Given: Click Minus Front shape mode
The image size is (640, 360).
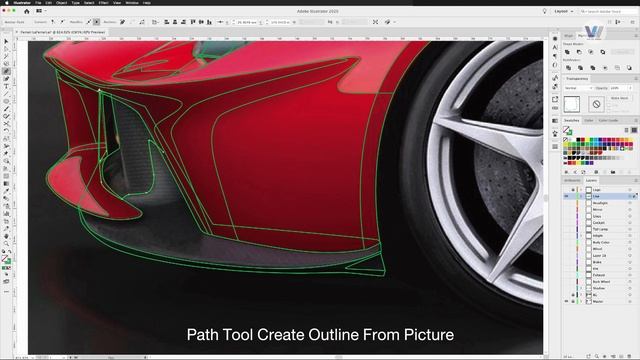Looking at the screenshot, I should pos(579,52).
